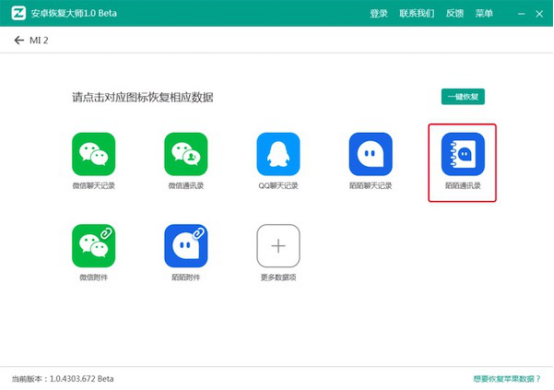Open WeChat chat history recovery (微信聊天记录)
The height and width of the screenshot is (390, 554).
(94, 154)
